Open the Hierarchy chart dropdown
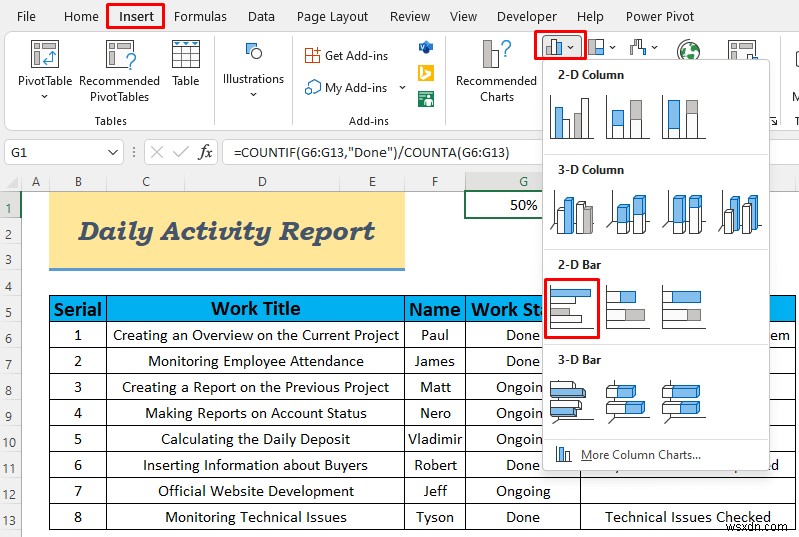 [x=601, y=47]
